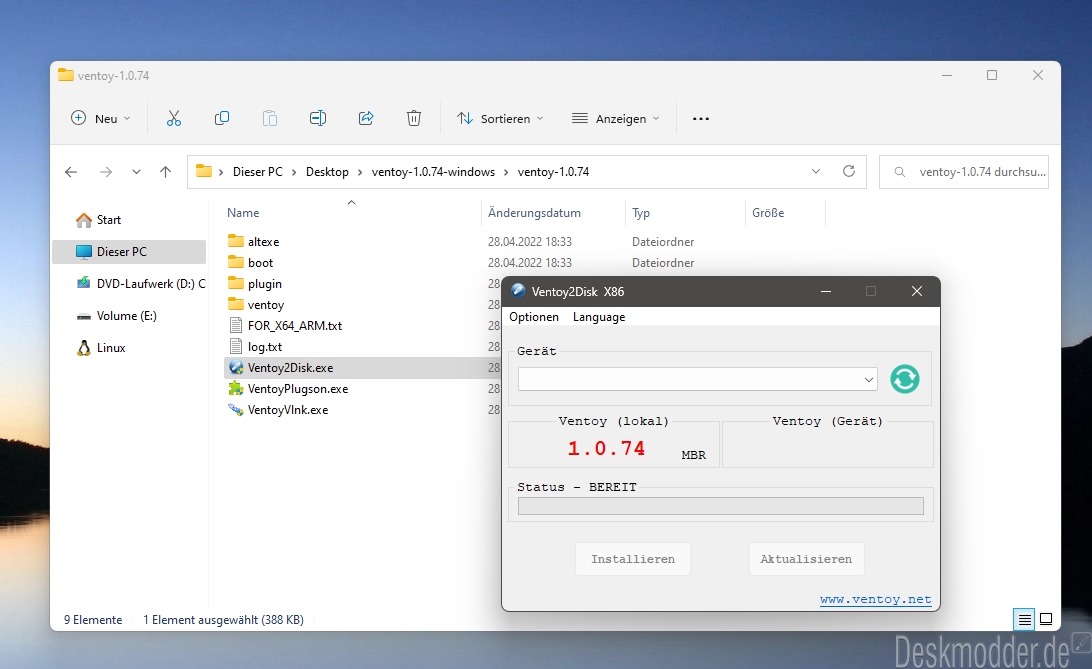1092x669 pixels.
Task: Select VentoyVlnk.exe file icon
Action: pos(236,409)
